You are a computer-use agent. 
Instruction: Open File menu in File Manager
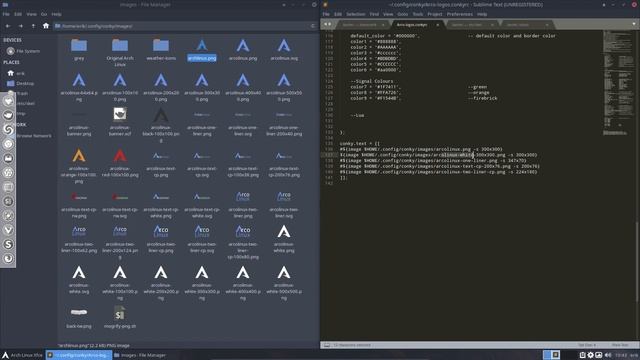click(6, 14)
